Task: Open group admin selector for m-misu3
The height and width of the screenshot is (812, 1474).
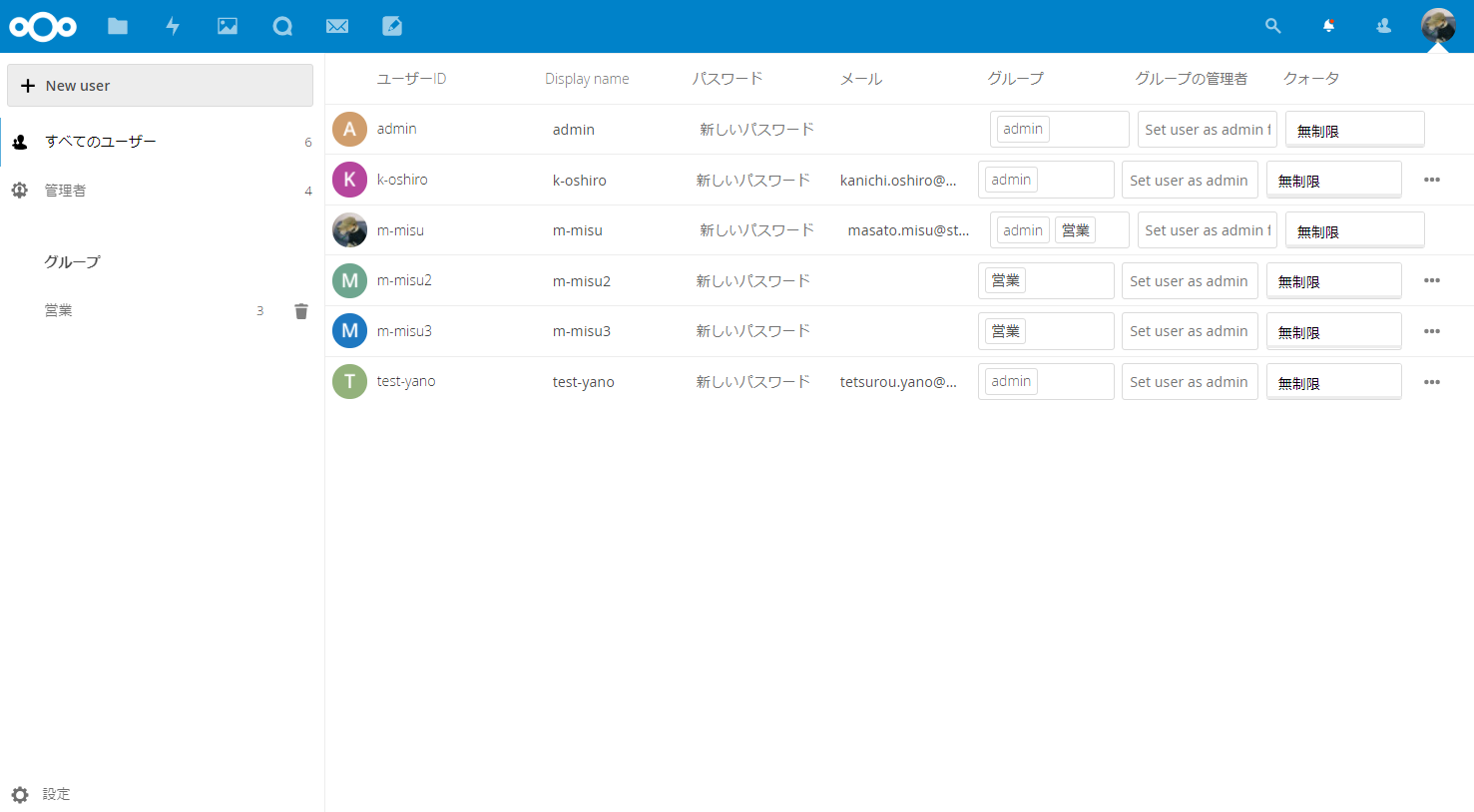Action: coord(1190,331)
